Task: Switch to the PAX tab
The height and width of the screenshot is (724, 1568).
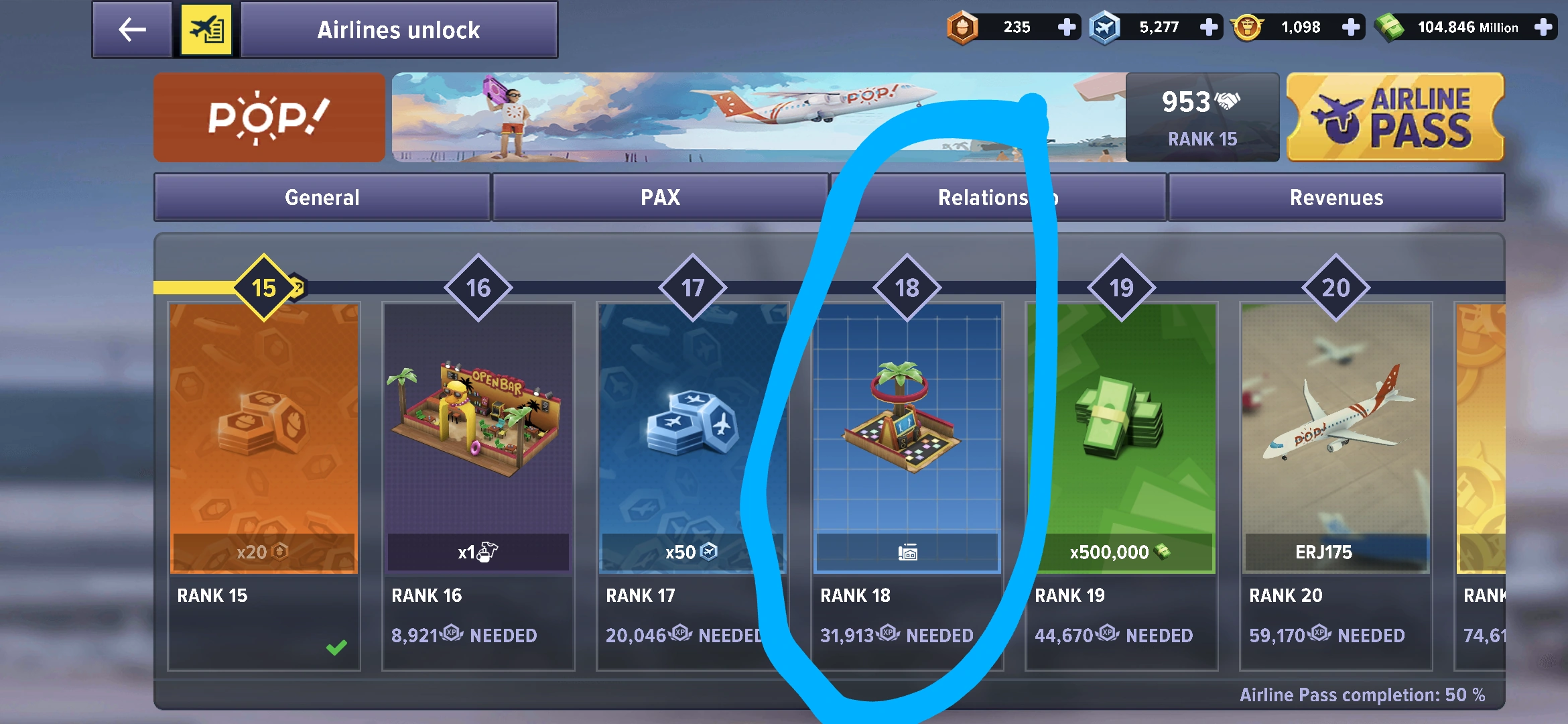Action: [661, 197]
